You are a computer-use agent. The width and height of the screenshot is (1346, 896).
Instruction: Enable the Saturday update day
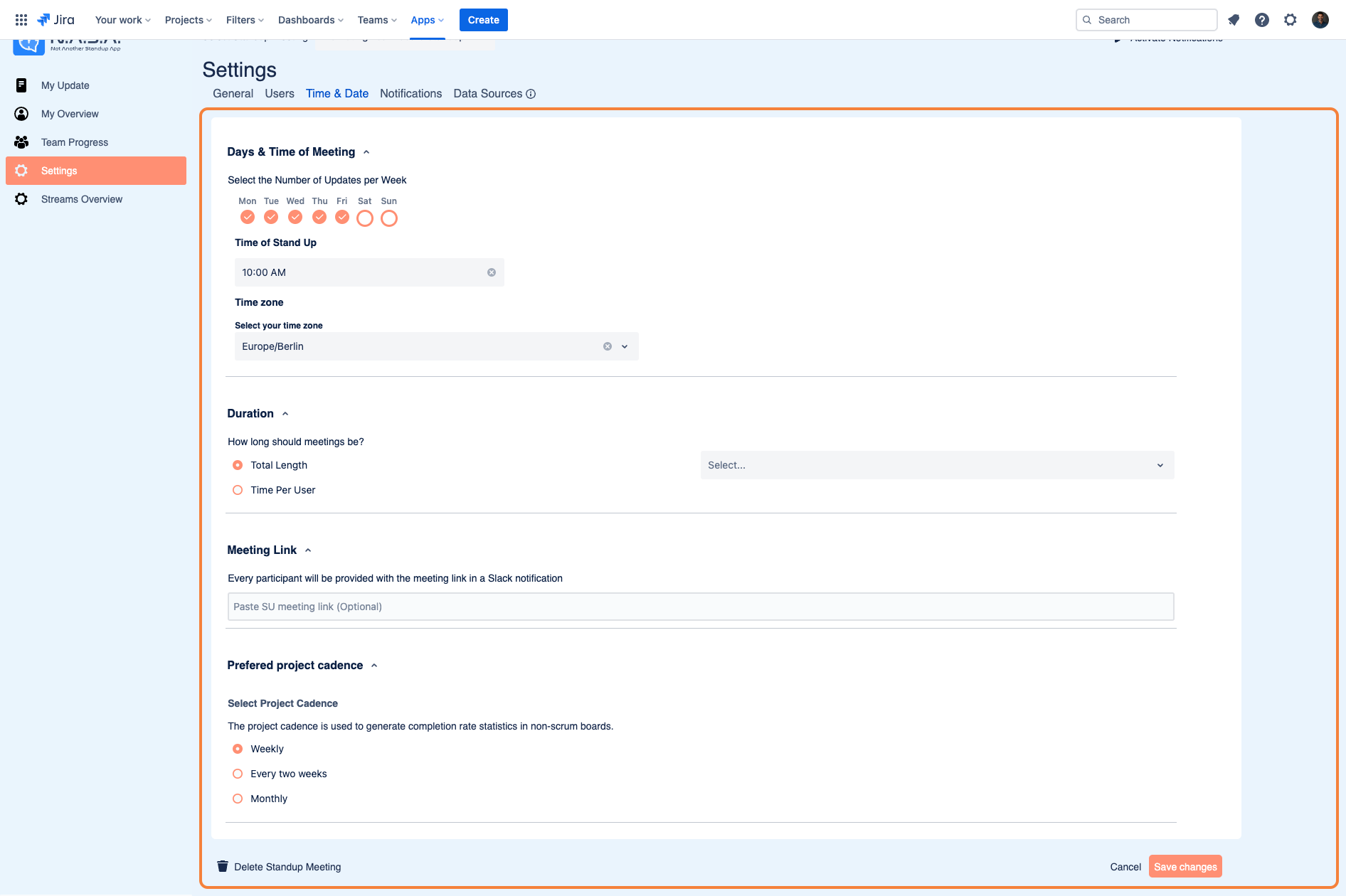click(365, 218)
